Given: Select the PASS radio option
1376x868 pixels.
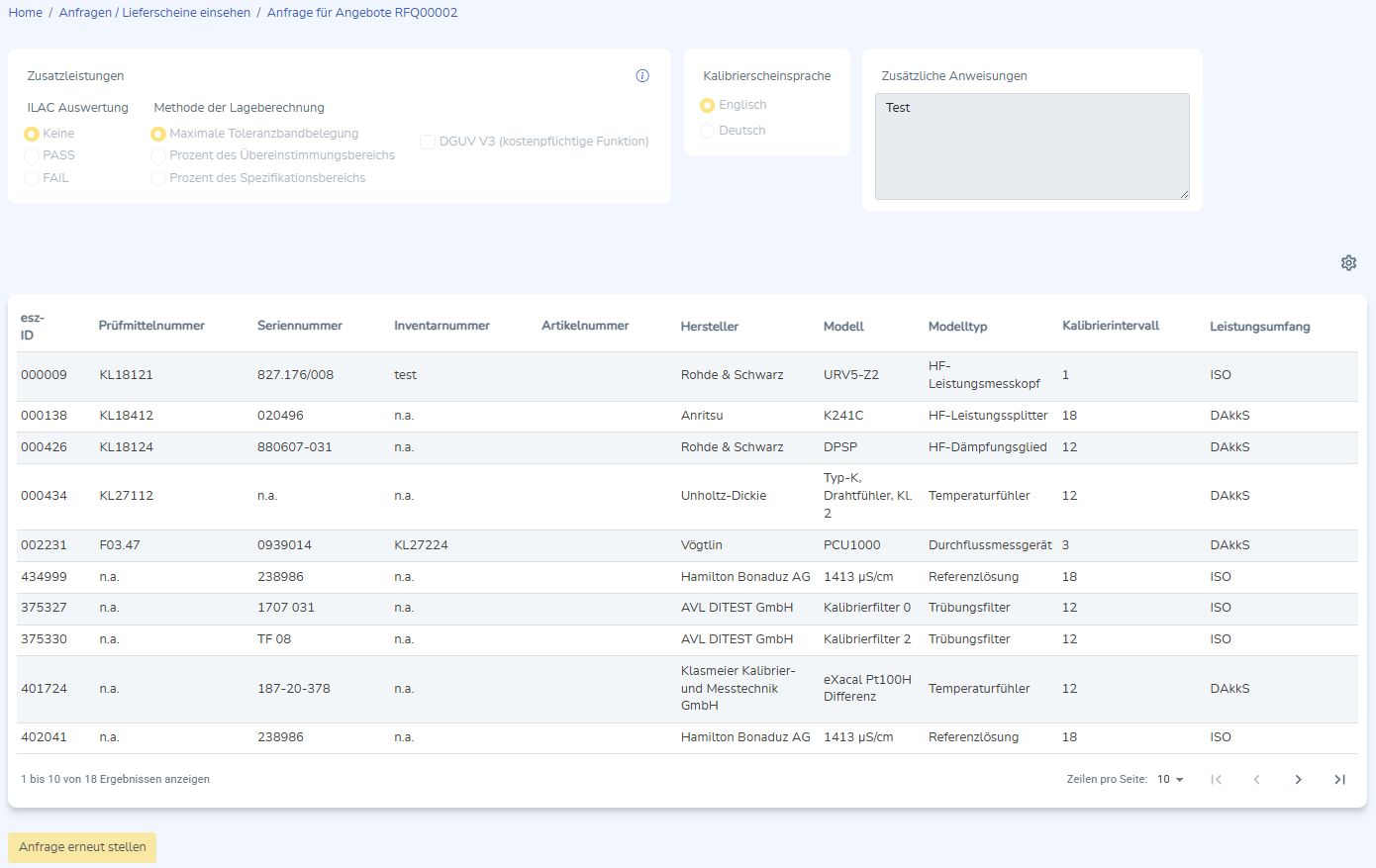Looking at the screenshot, I should point(32,155).
